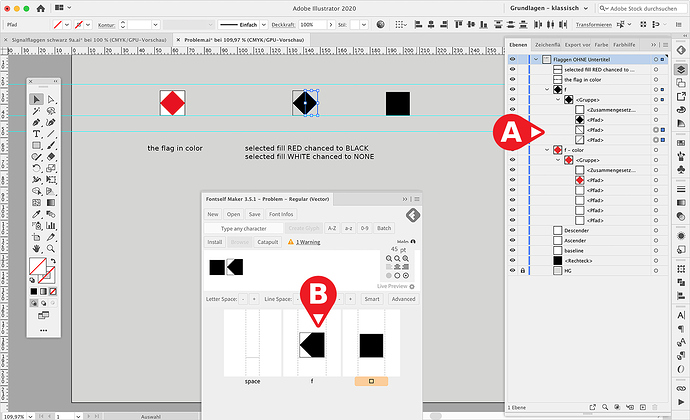Select the Pen tool
Image resolution: width=690 pixels, height=420 pixels.
[37, 122]
